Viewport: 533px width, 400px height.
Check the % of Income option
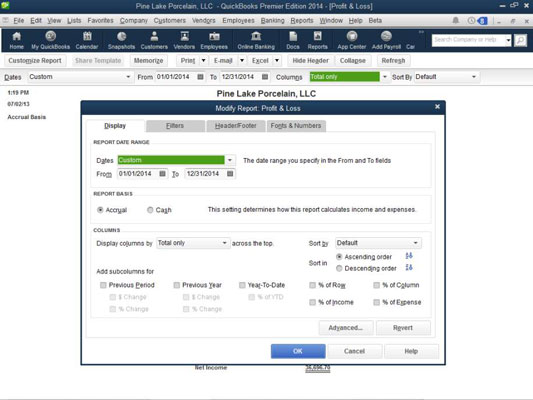pyautogui.click(x=312, y=302)
